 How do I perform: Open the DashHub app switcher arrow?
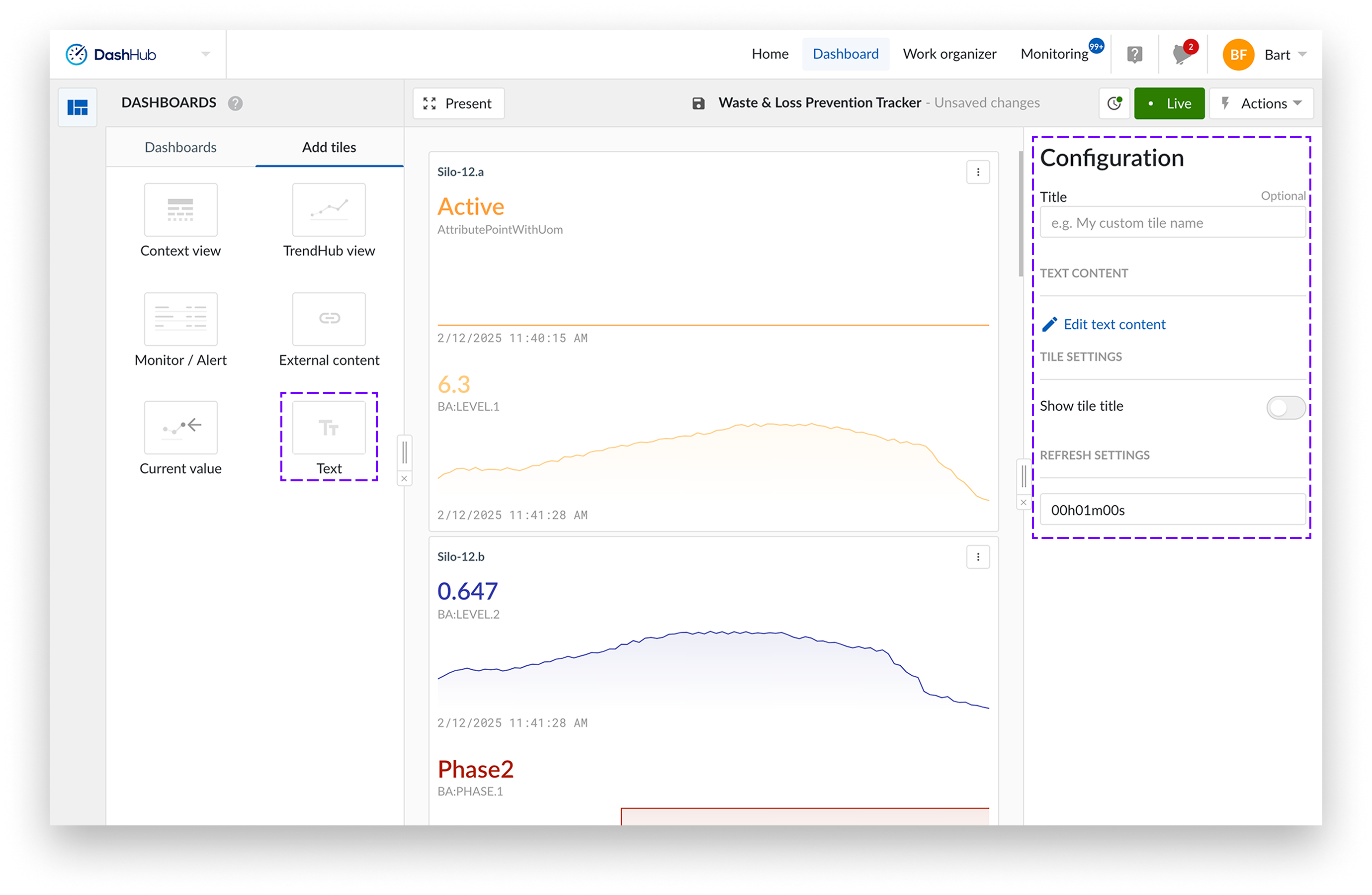coord(206,54)
